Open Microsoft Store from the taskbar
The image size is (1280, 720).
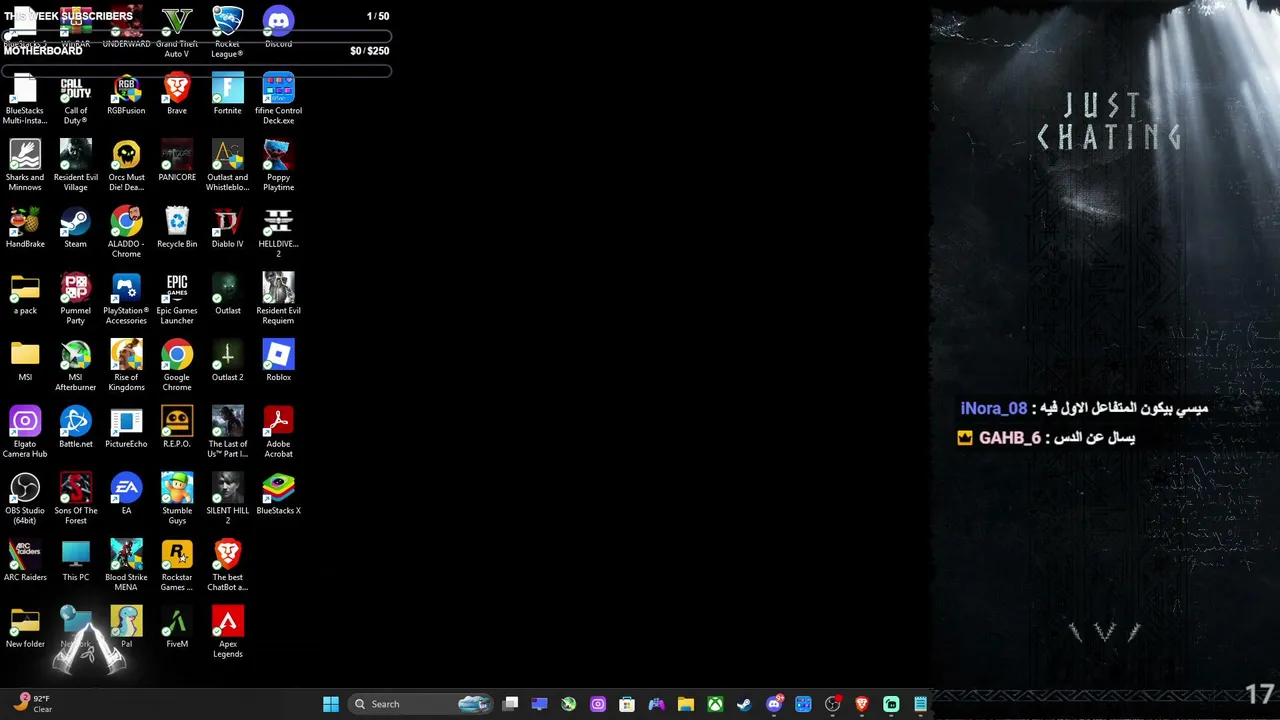click(627, 704)
